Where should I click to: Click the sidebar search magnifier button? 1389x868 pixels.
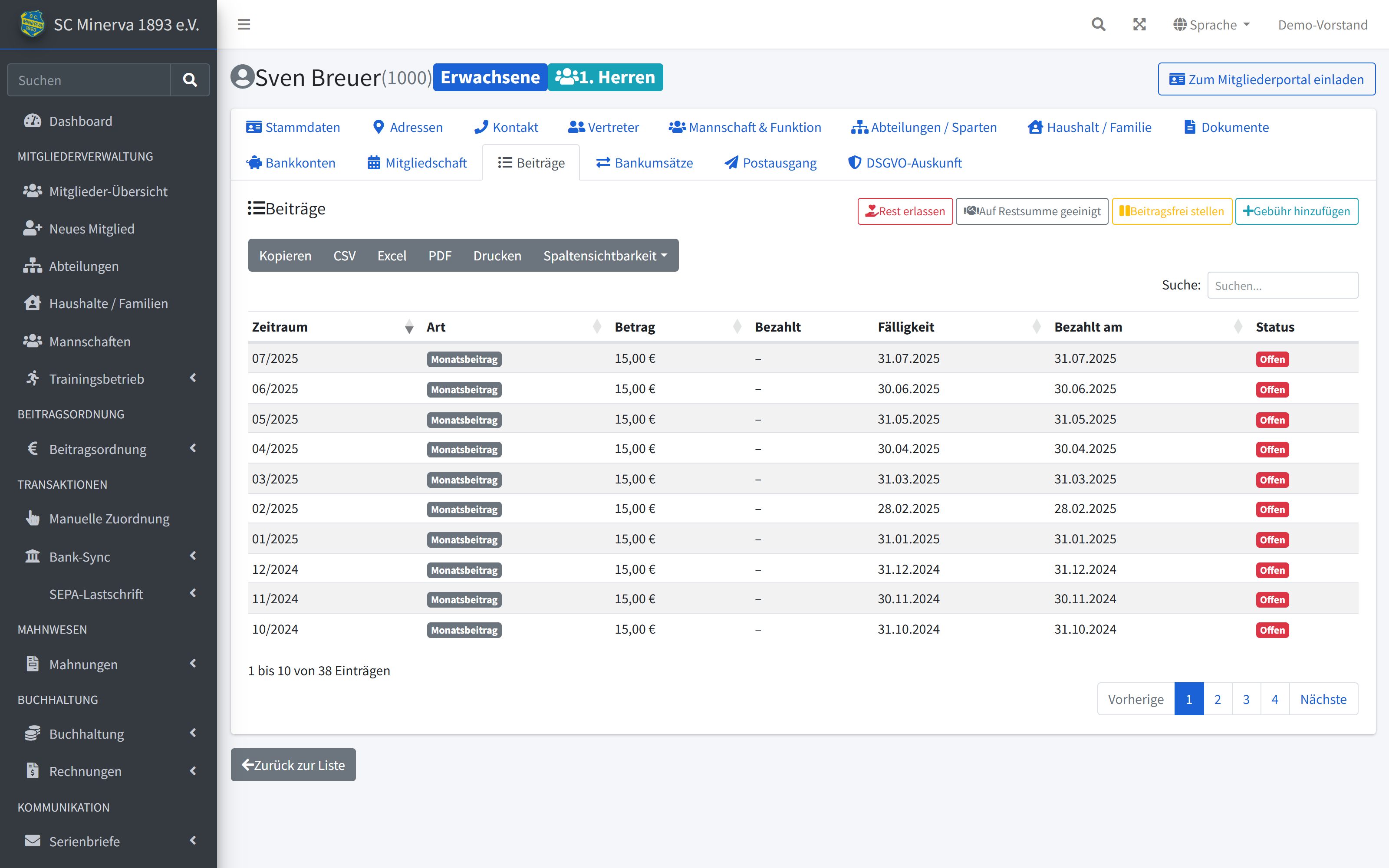(x=190, y=80)
